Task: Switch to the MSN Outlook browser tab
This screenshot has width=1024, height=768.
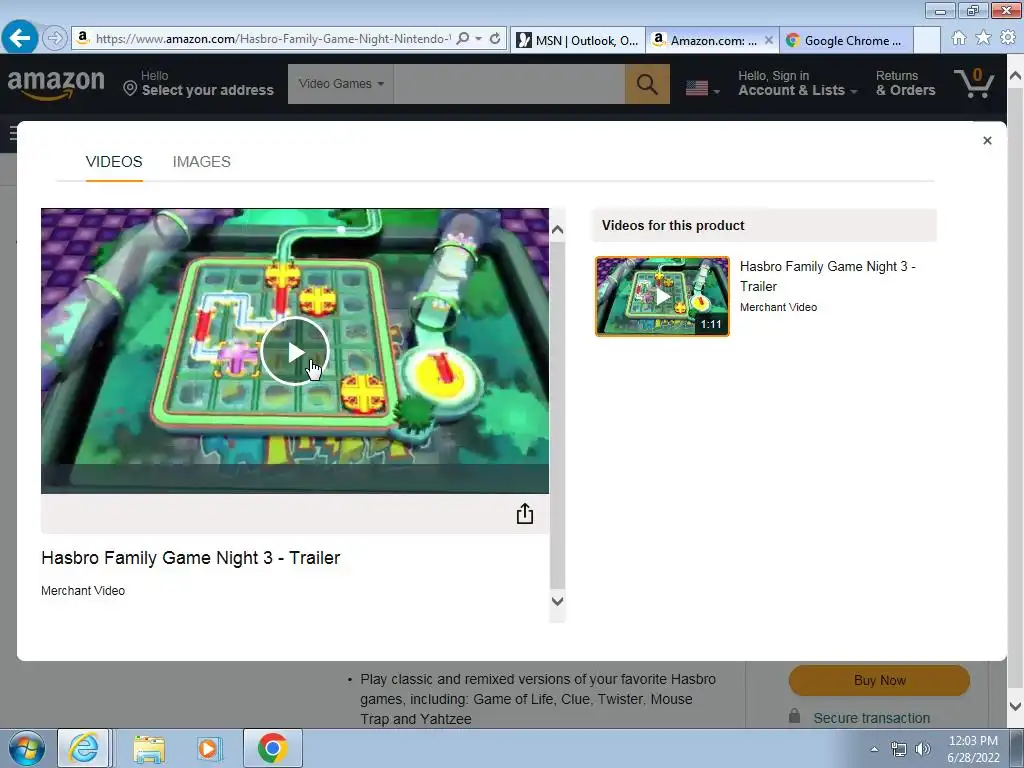Action: click(x=577, y=40)
